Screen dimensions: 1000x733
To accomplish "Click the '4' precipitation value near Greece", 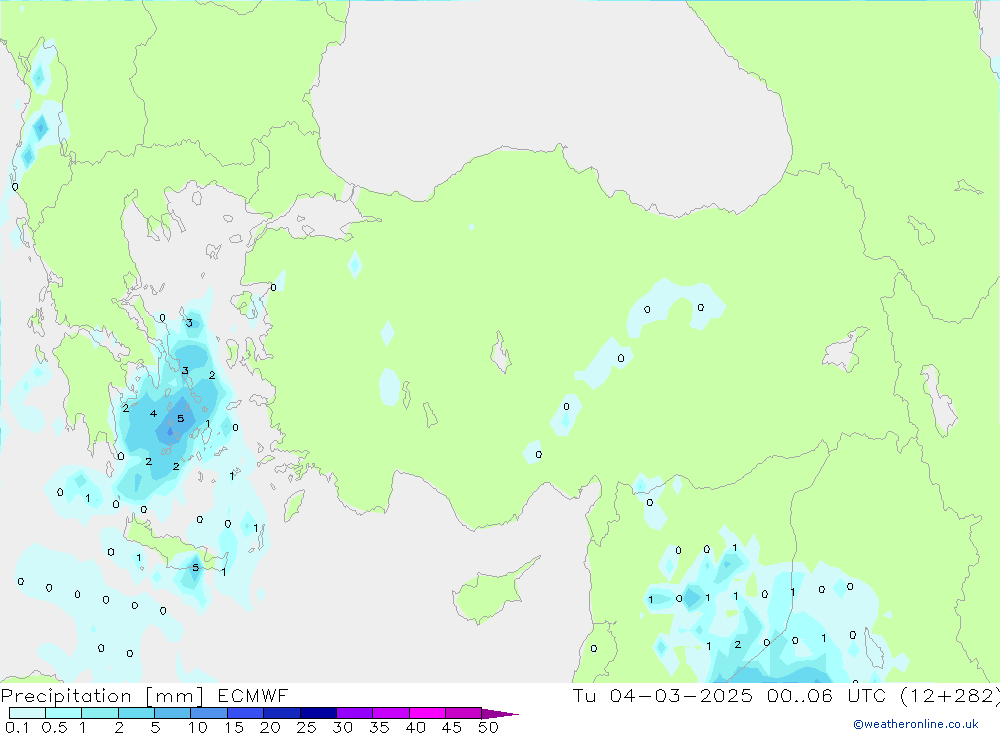I will pos(153,413).
